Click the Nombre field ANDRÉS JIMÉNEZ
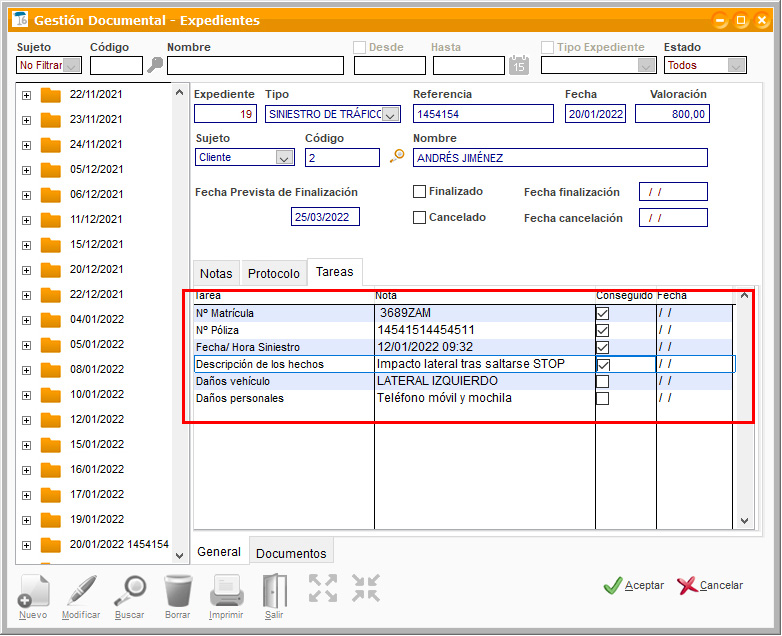Screen dimensions: 782x636 tap(560, 158)
